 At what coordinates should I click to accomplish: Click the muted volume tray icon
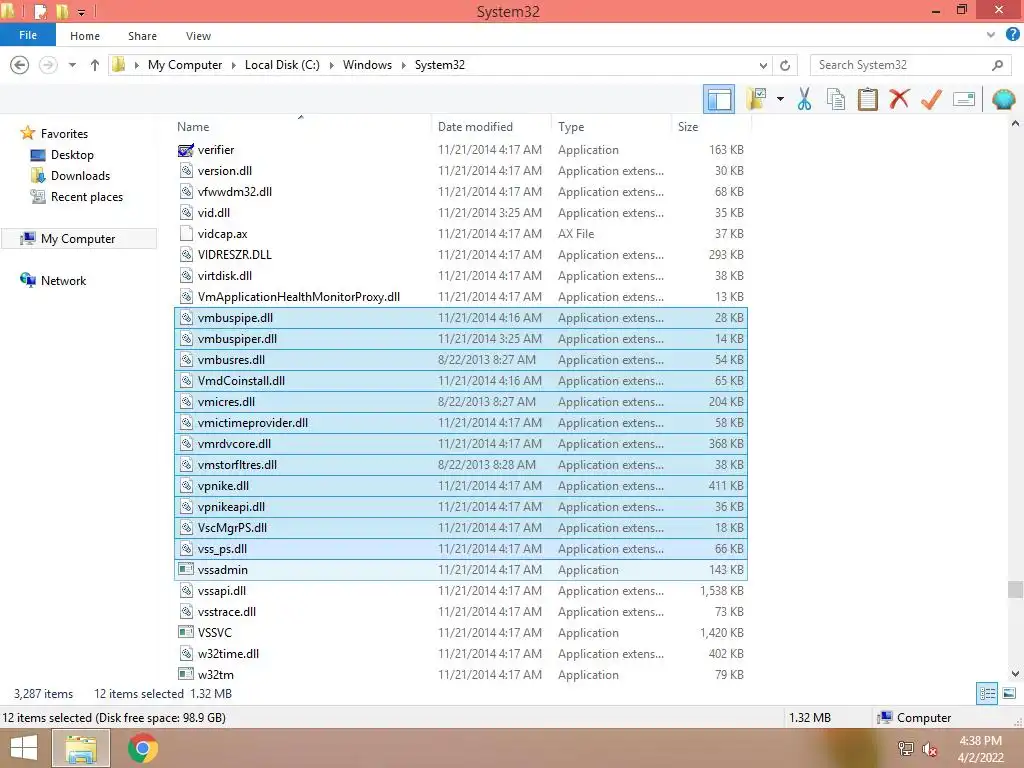pos(929,748)
